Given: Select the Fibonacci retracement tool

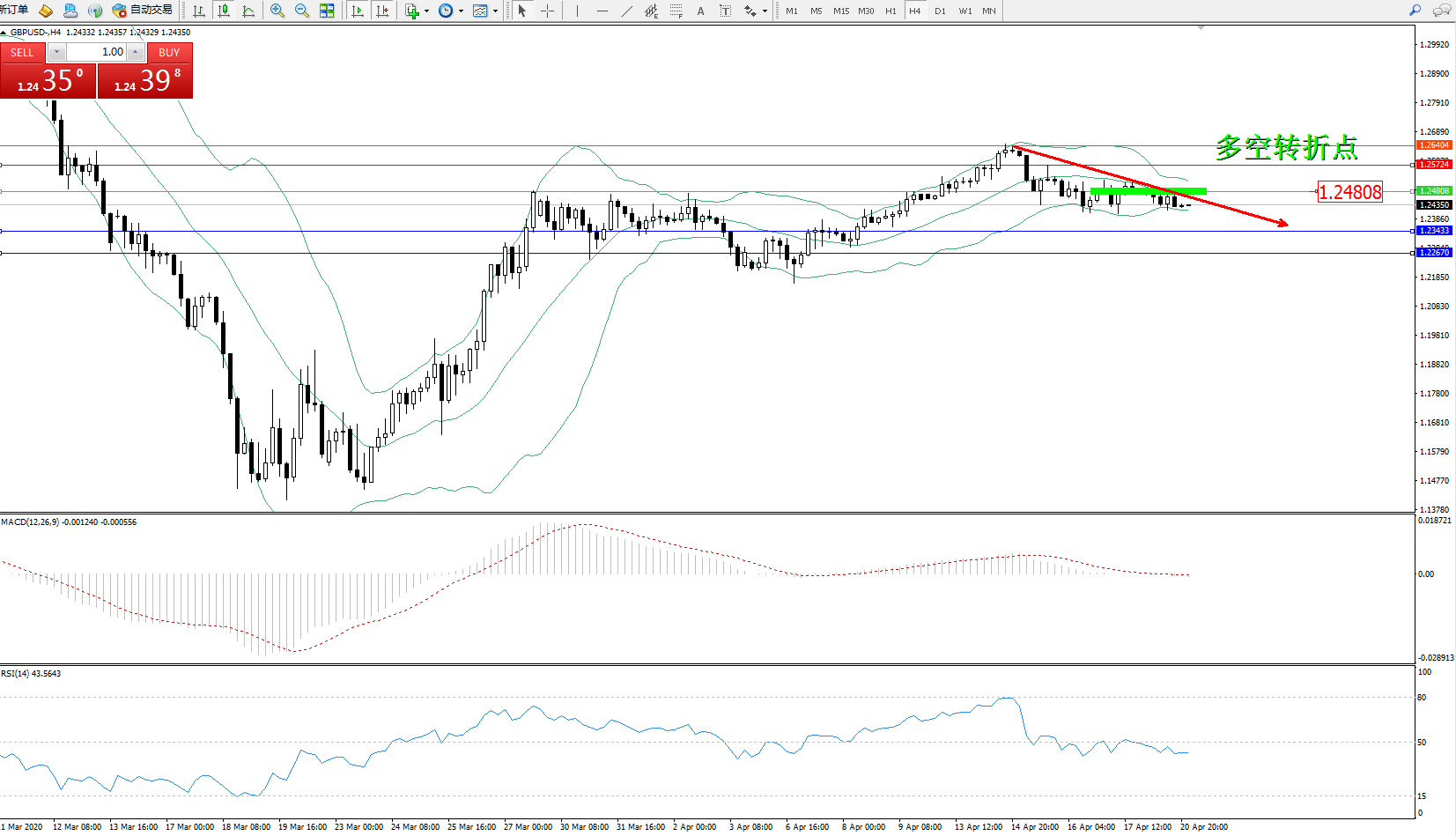Looking at the screenshot, I should click(x=676, y=11).
